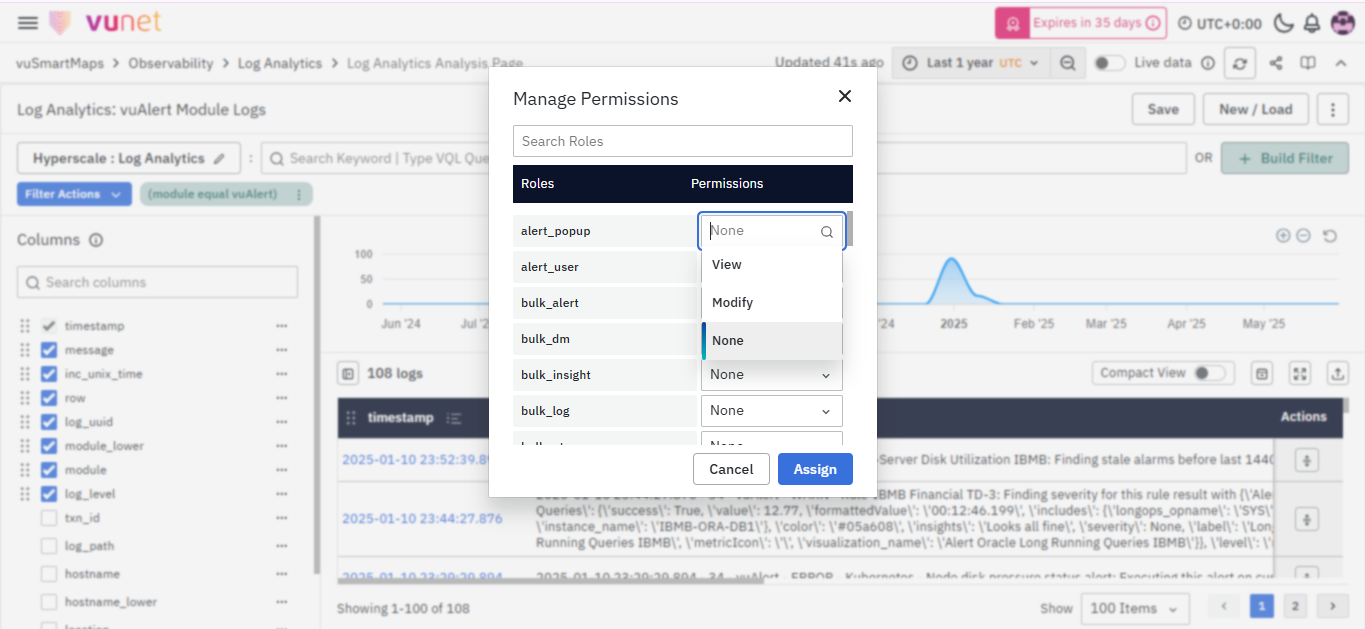Open the hamburger navigation menu
The image size is (1365, 629).
click(x=28, y=23)
